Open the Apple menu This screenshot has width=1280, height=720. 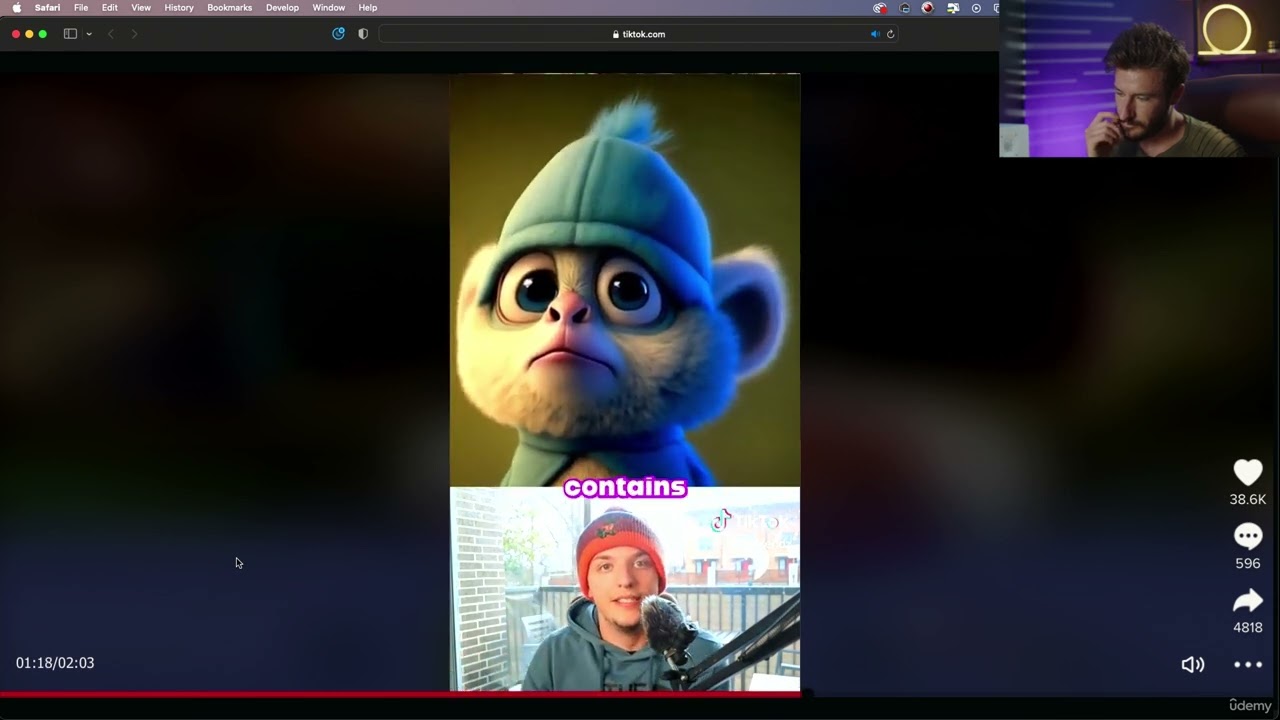[x=16, y=8]
